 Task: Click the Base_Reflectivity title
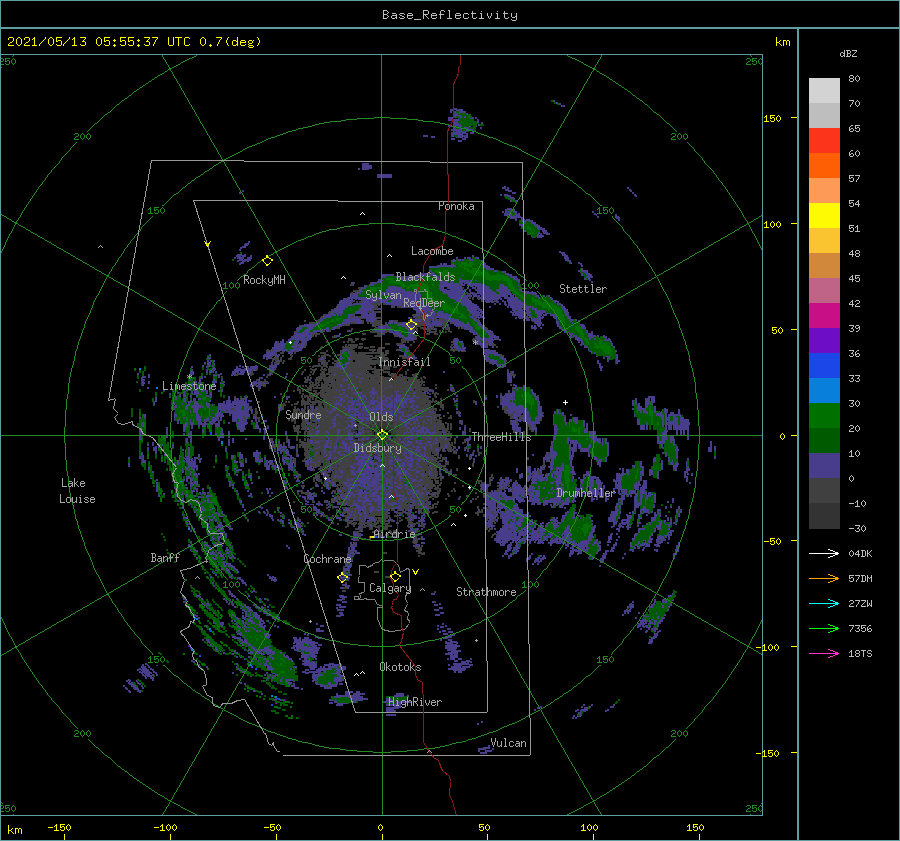coord(450,15)
